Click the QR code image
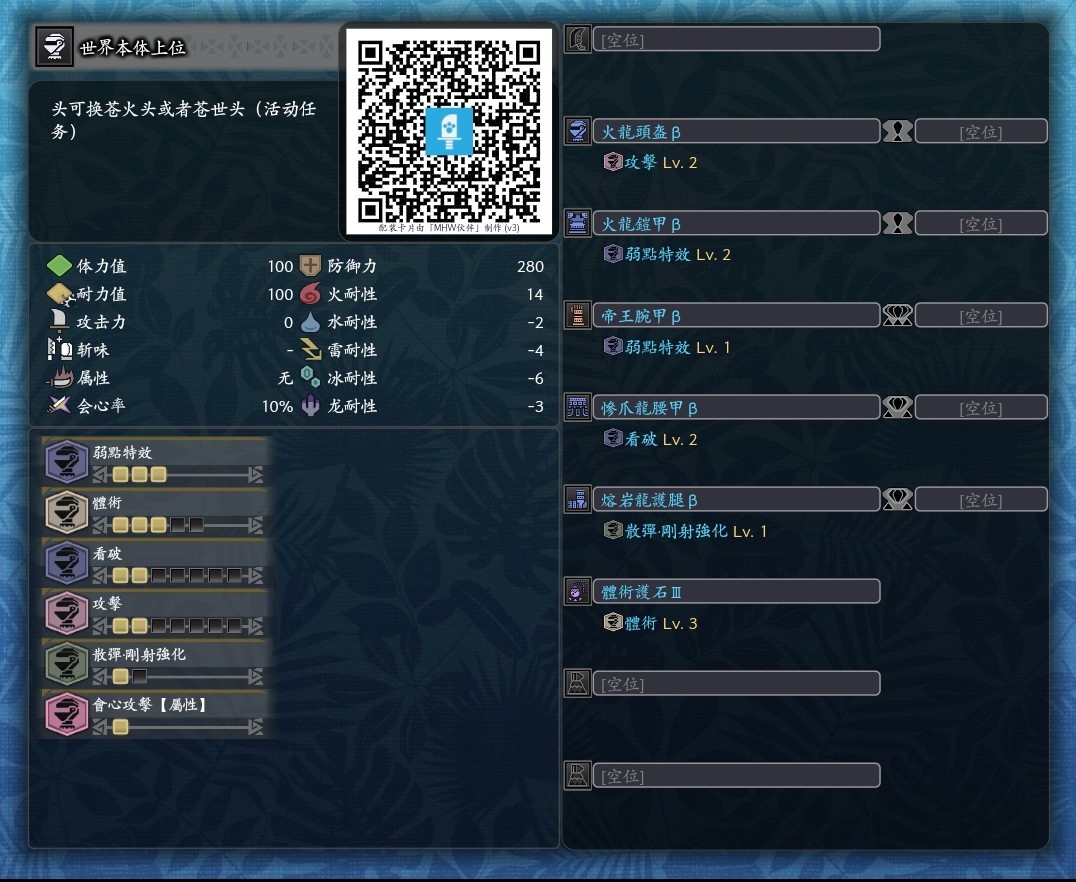 [449, 130]
